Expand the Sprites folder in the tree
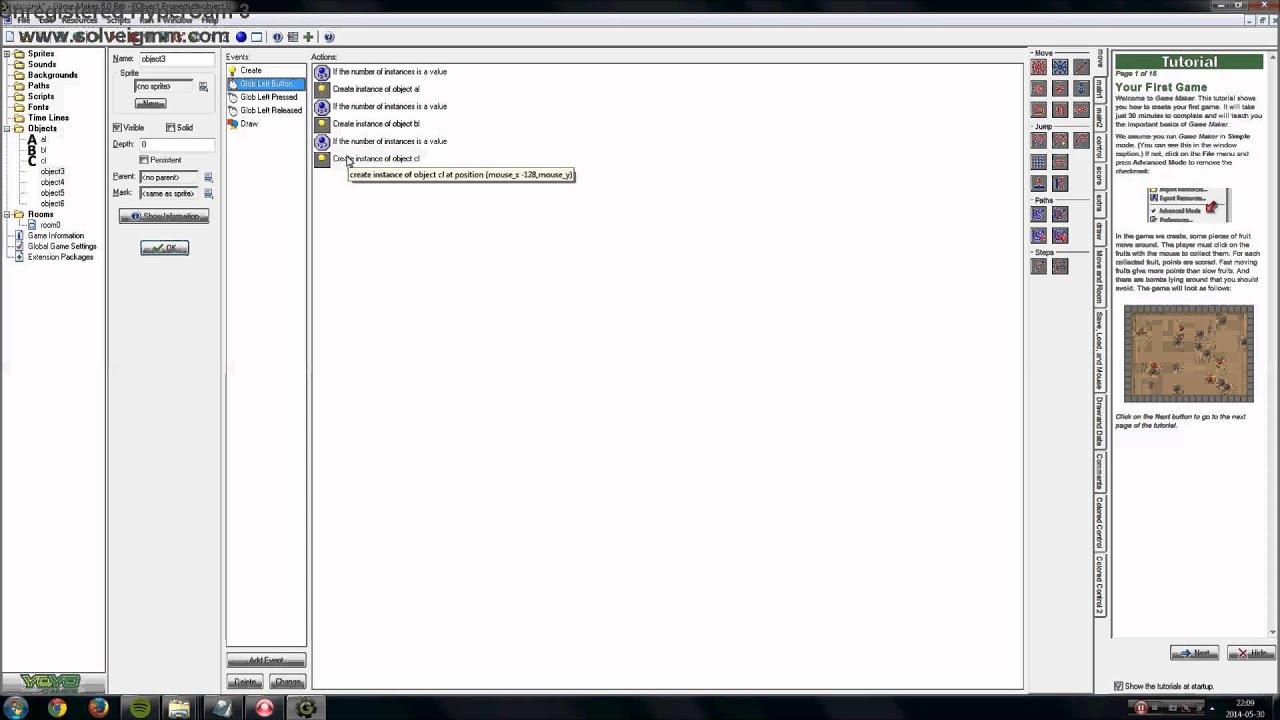The height and width of the screenshot is (720, 1280). [x=7, y=54]
